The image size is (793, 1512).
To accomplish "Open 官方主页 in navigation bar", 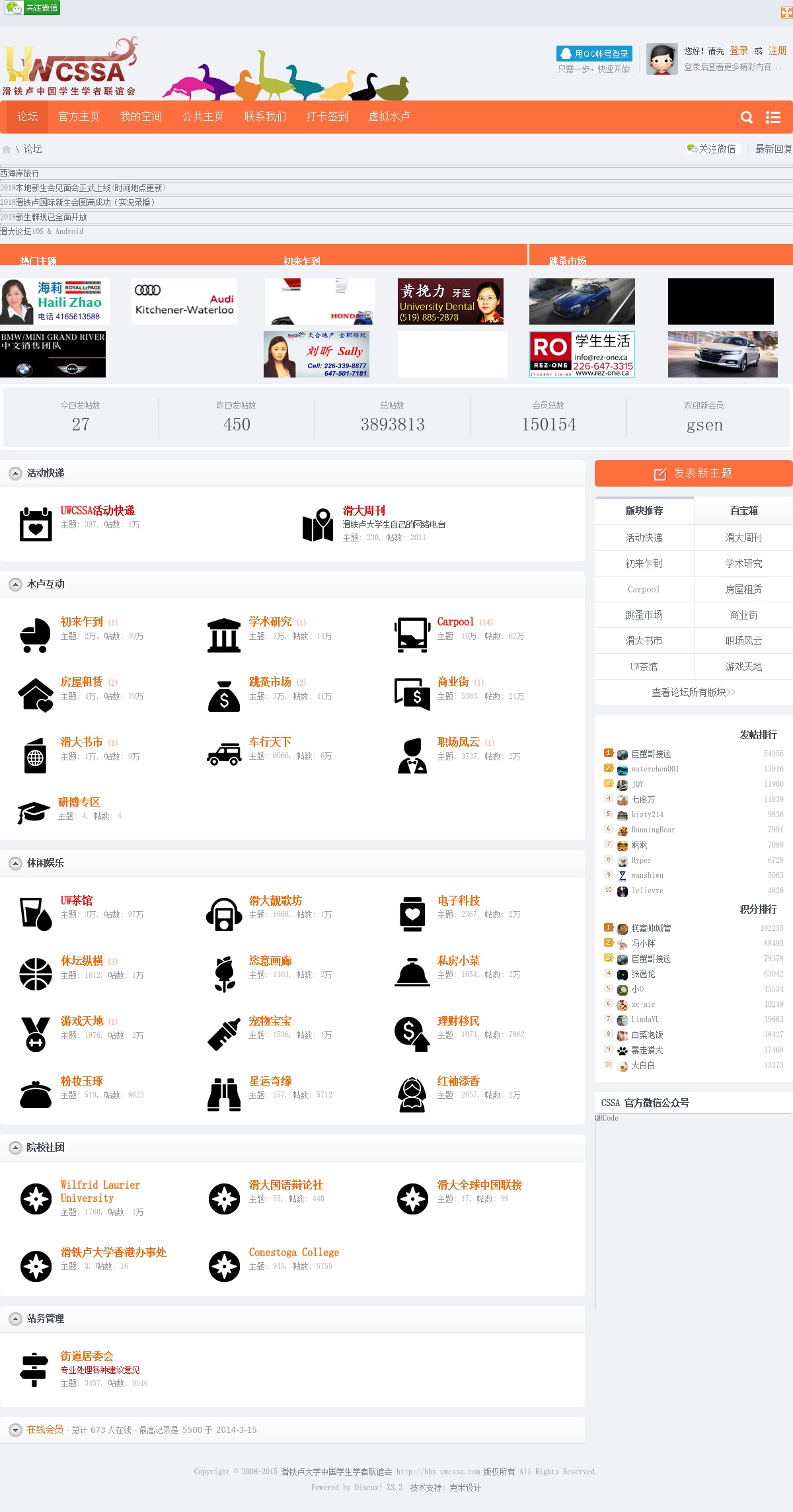I will click(79, 117).
